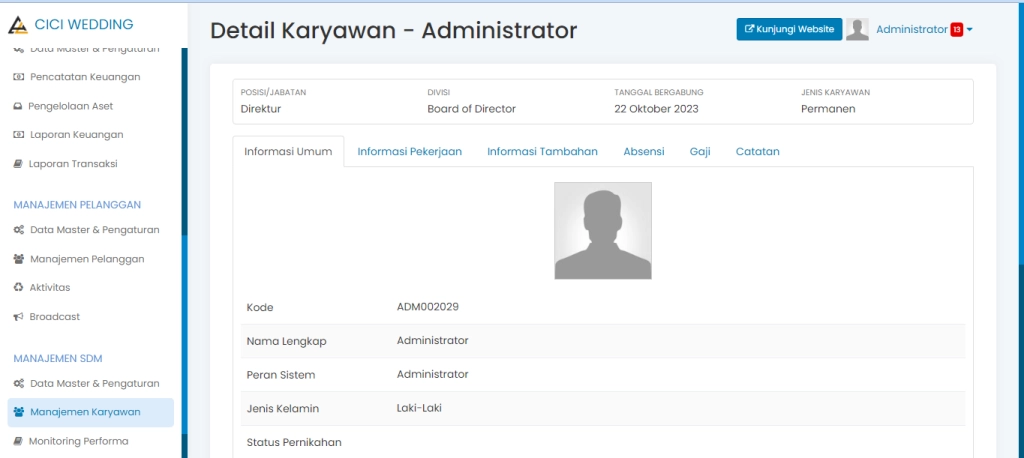Click the Manajemen Pelanggan people icon

coord(19,259)
